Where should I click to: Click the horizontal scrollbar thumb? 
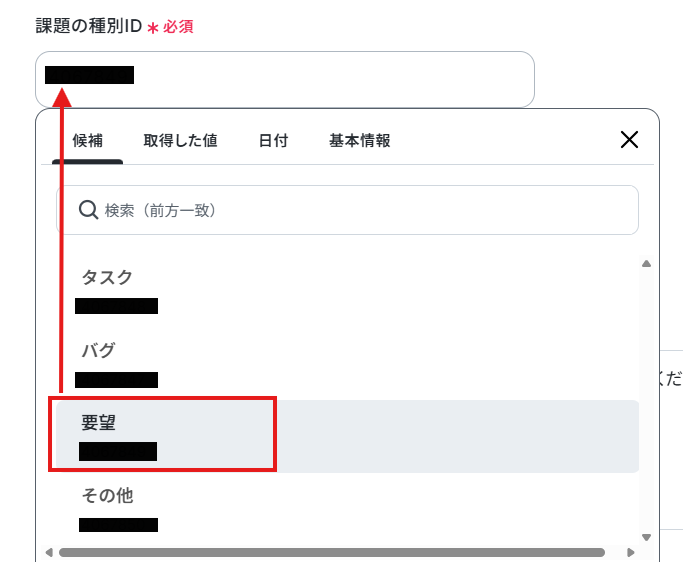(x=330, y=552)
